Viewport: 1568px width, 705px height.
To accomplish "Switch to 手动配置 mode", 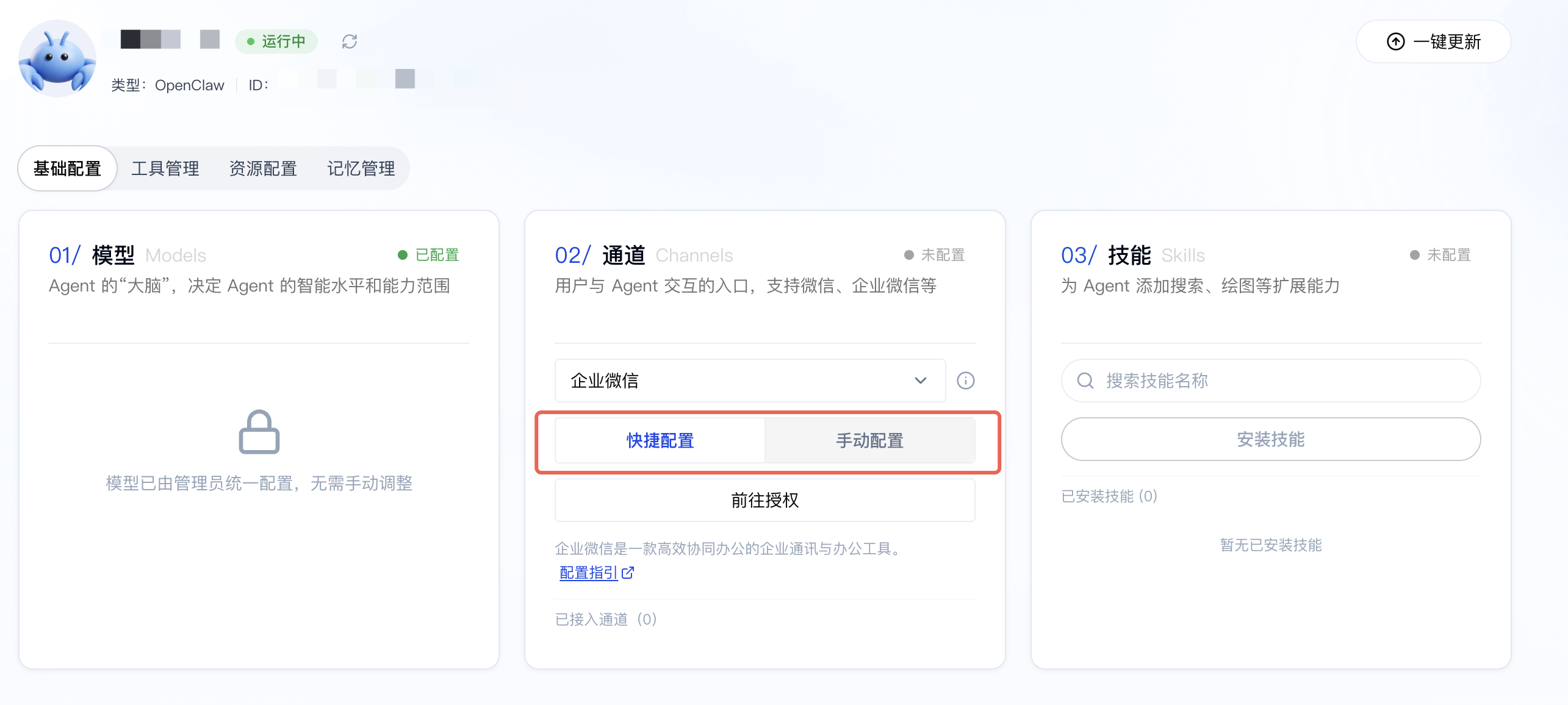I will click(869, 440).
